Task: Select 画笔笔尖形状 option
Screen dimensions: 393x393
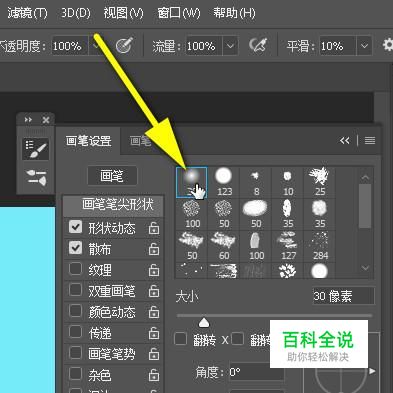Action: pyautogui.click(x=113, y=205)
